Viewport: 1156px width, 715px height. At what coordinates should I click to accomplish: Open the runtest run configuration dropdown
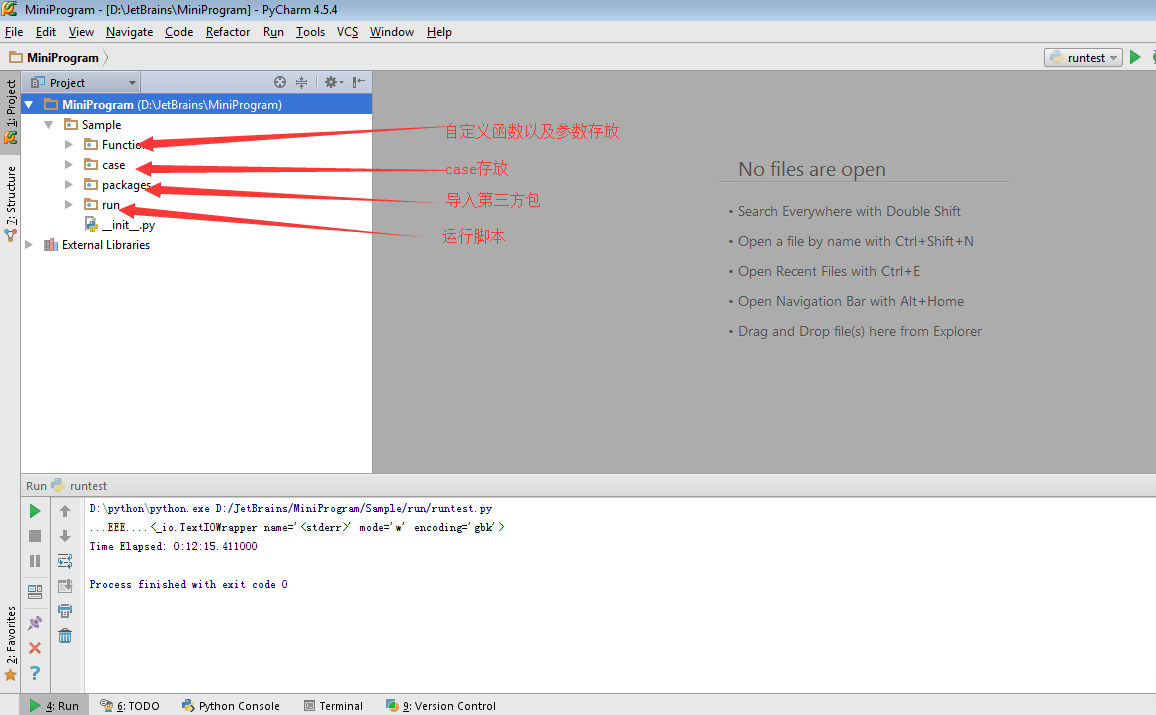pyautogui.click(x=1083, y=57)
